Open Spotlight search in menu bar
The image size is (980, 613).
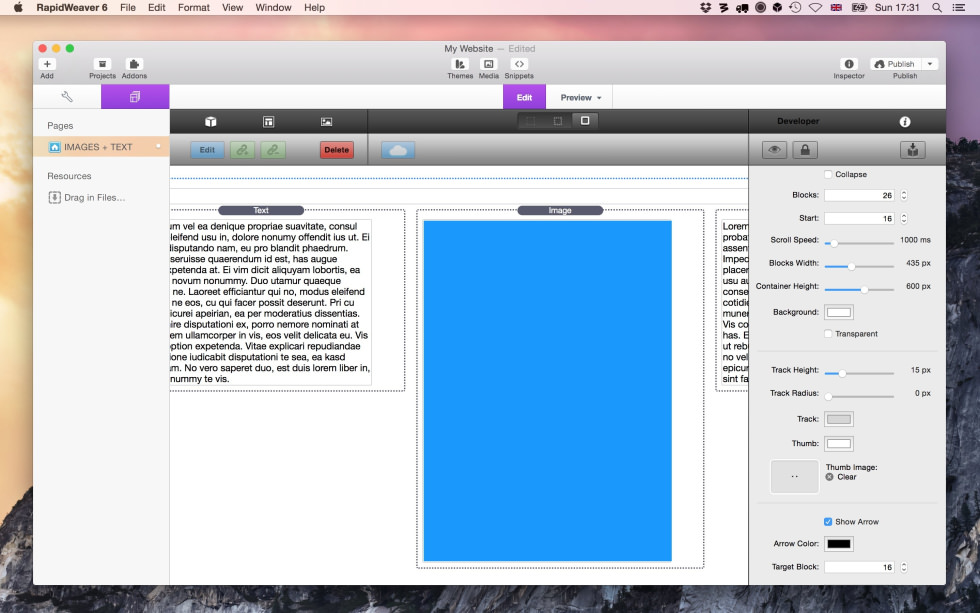pos(937,7)
